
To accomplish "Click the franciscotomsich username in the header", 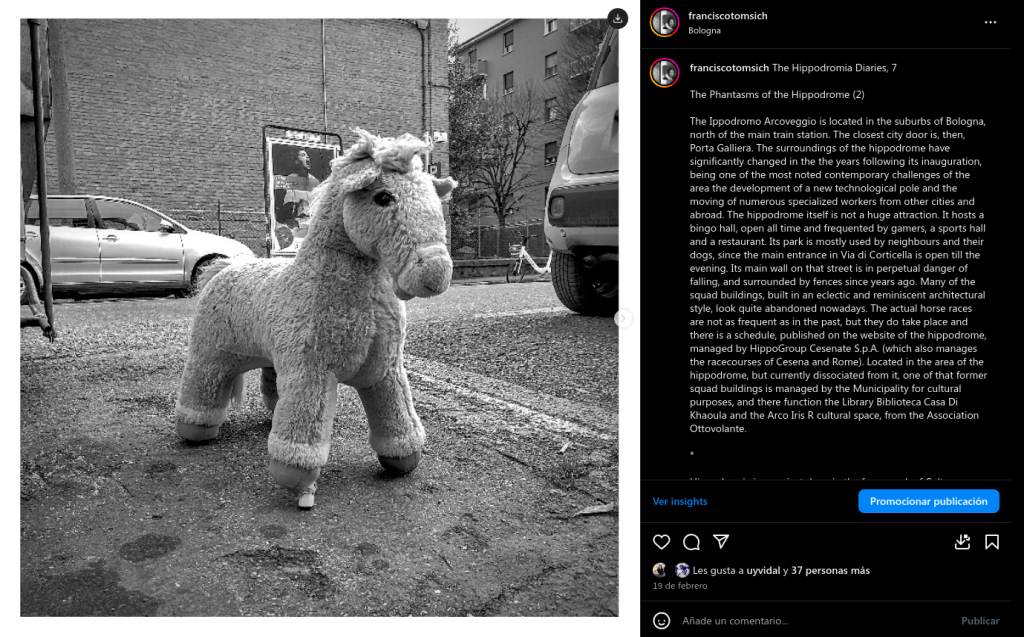I will [728, 16].
